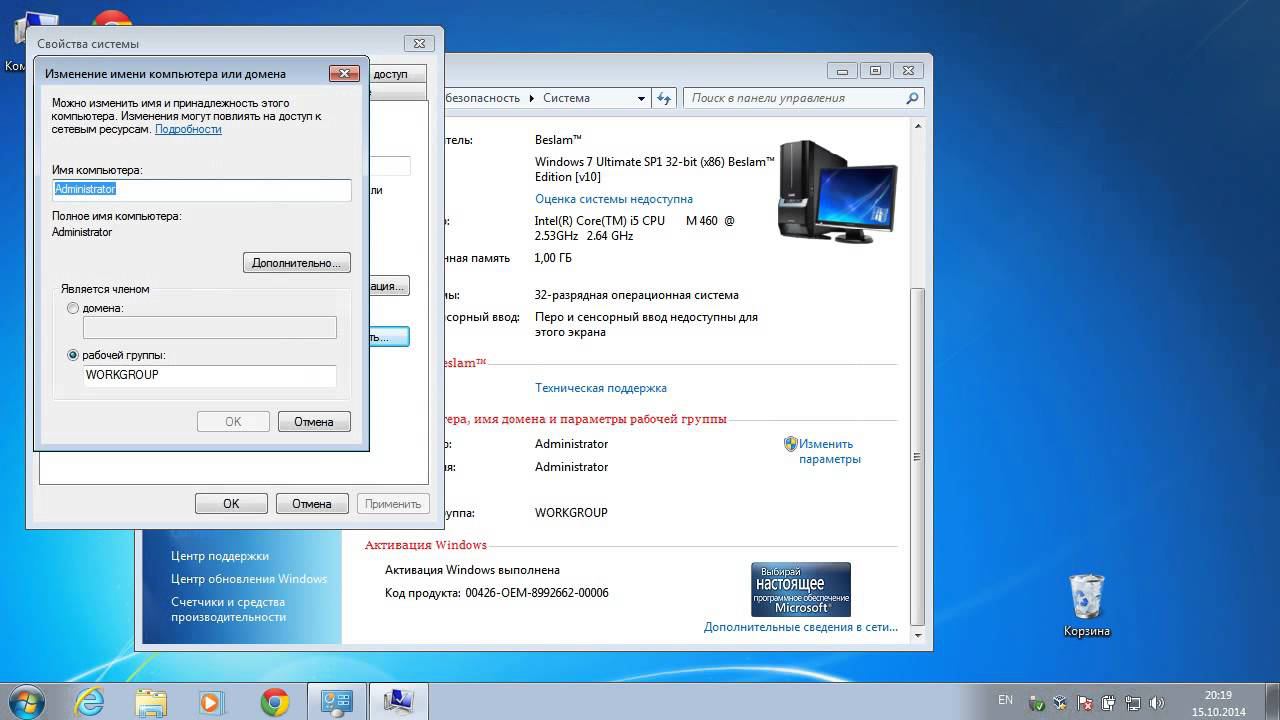Image resolution: width=1280 pixels, height=720 pixels.
Task: Select the "домена" radio button
Action: [x=73, y=309]
